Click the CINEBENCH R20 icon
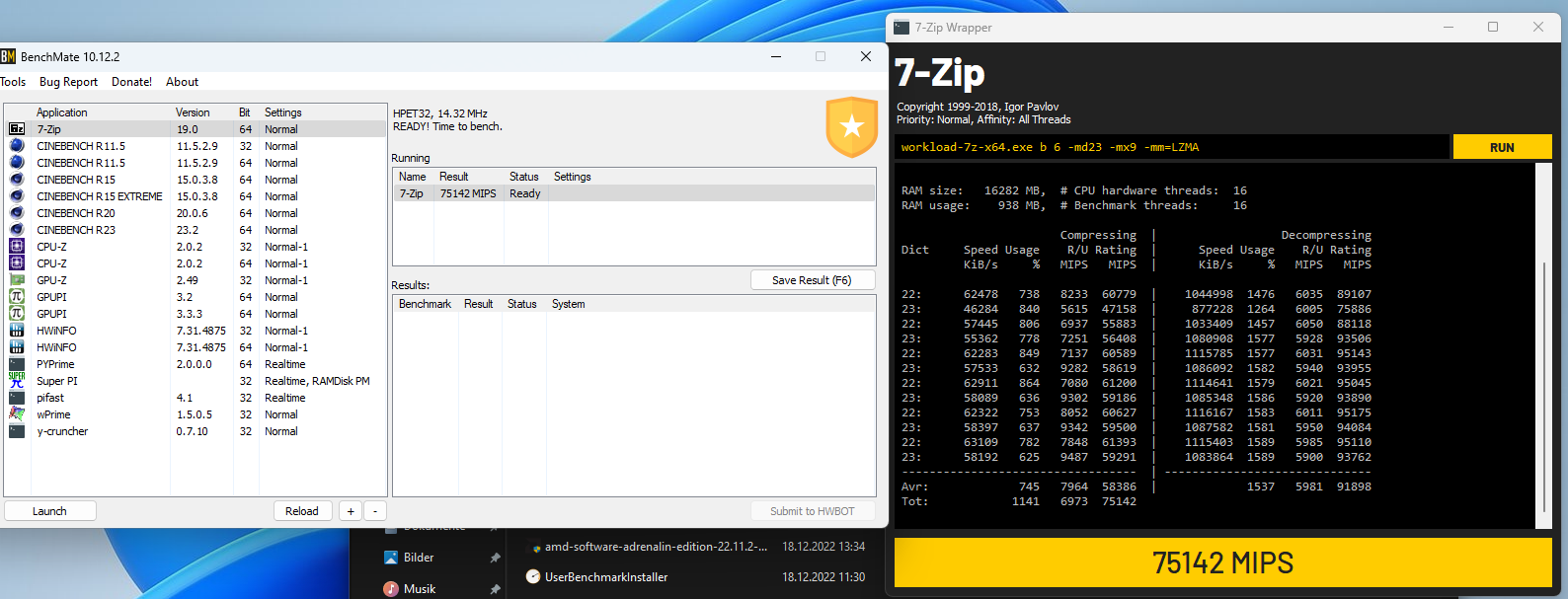The image size is (1568, 599). click(17, 213)
